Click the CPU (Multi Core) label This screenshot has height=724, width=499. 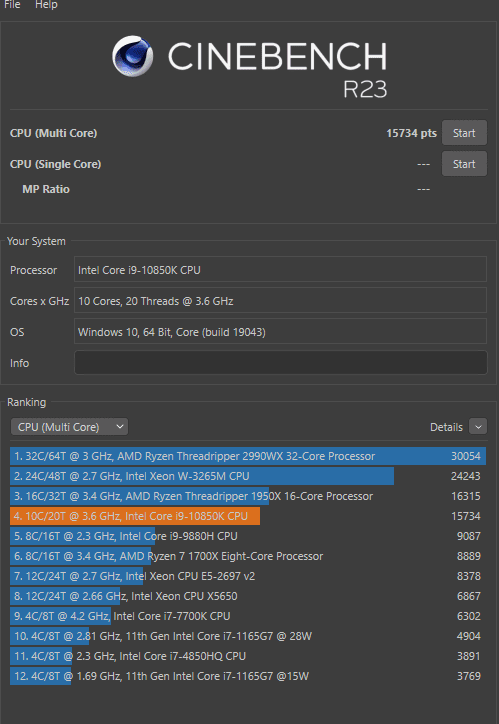click(x=54, y=133)
